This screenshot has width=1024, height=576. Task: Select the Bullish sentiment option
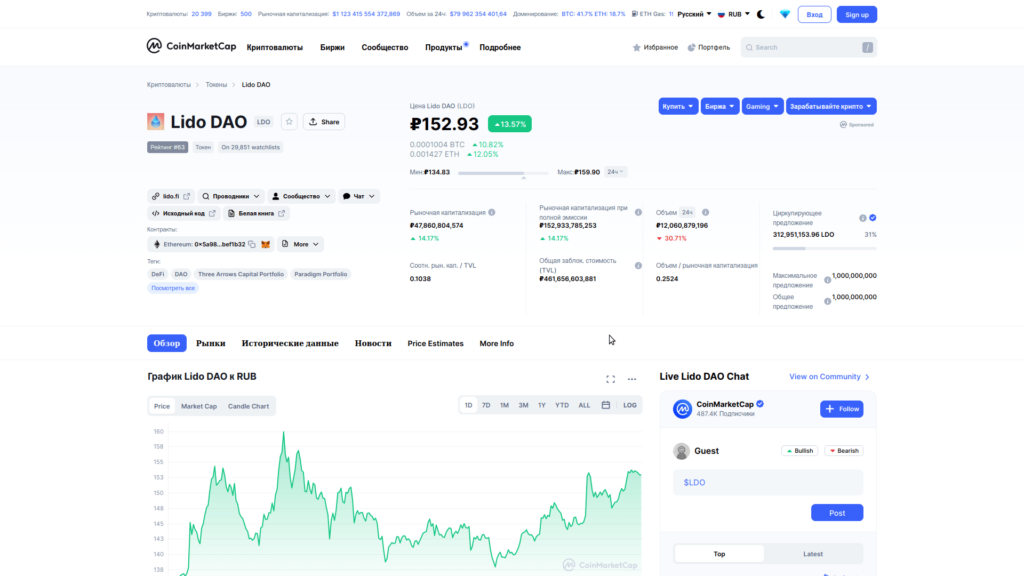click(x=798, y=451)
